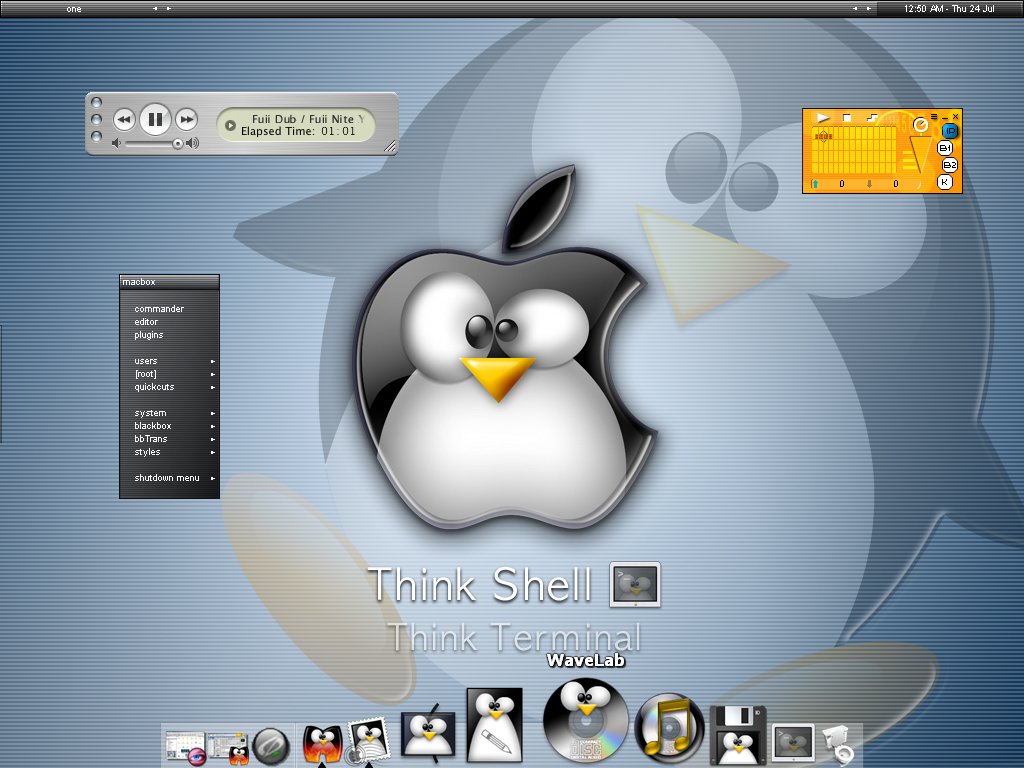Click the volume slider knob

[x=178, y=144]
